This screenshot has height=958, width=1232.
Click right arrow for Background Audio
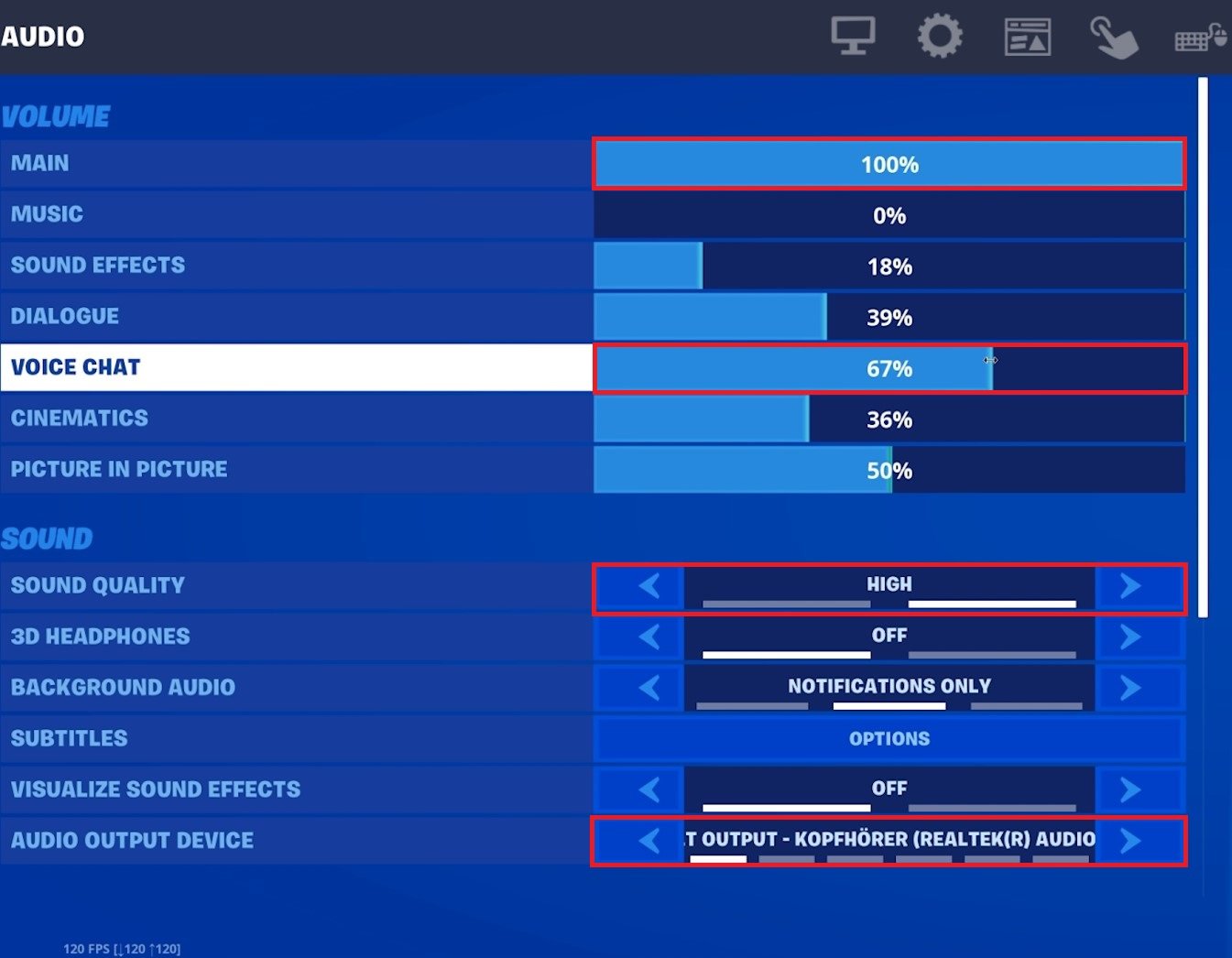coord(1130,688)
